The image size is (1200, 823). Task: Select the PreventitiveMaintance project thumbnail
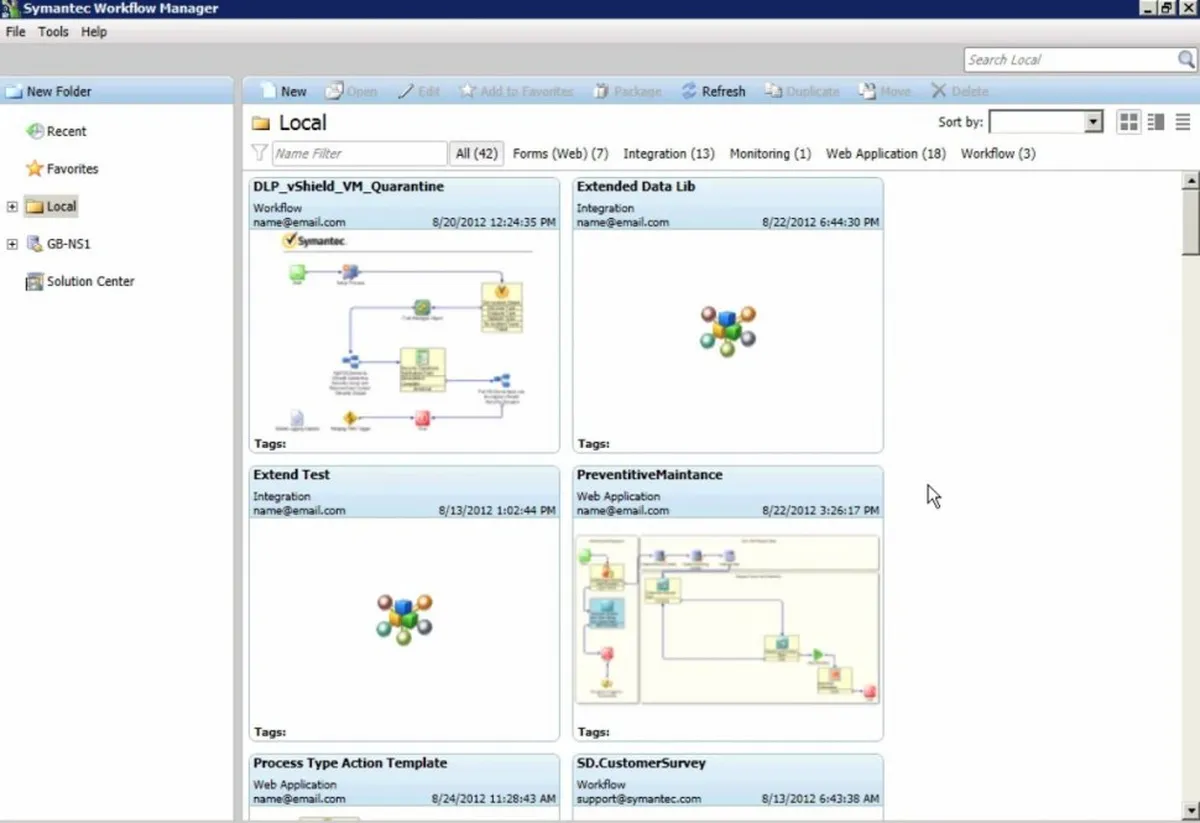(x=728, y=620)
